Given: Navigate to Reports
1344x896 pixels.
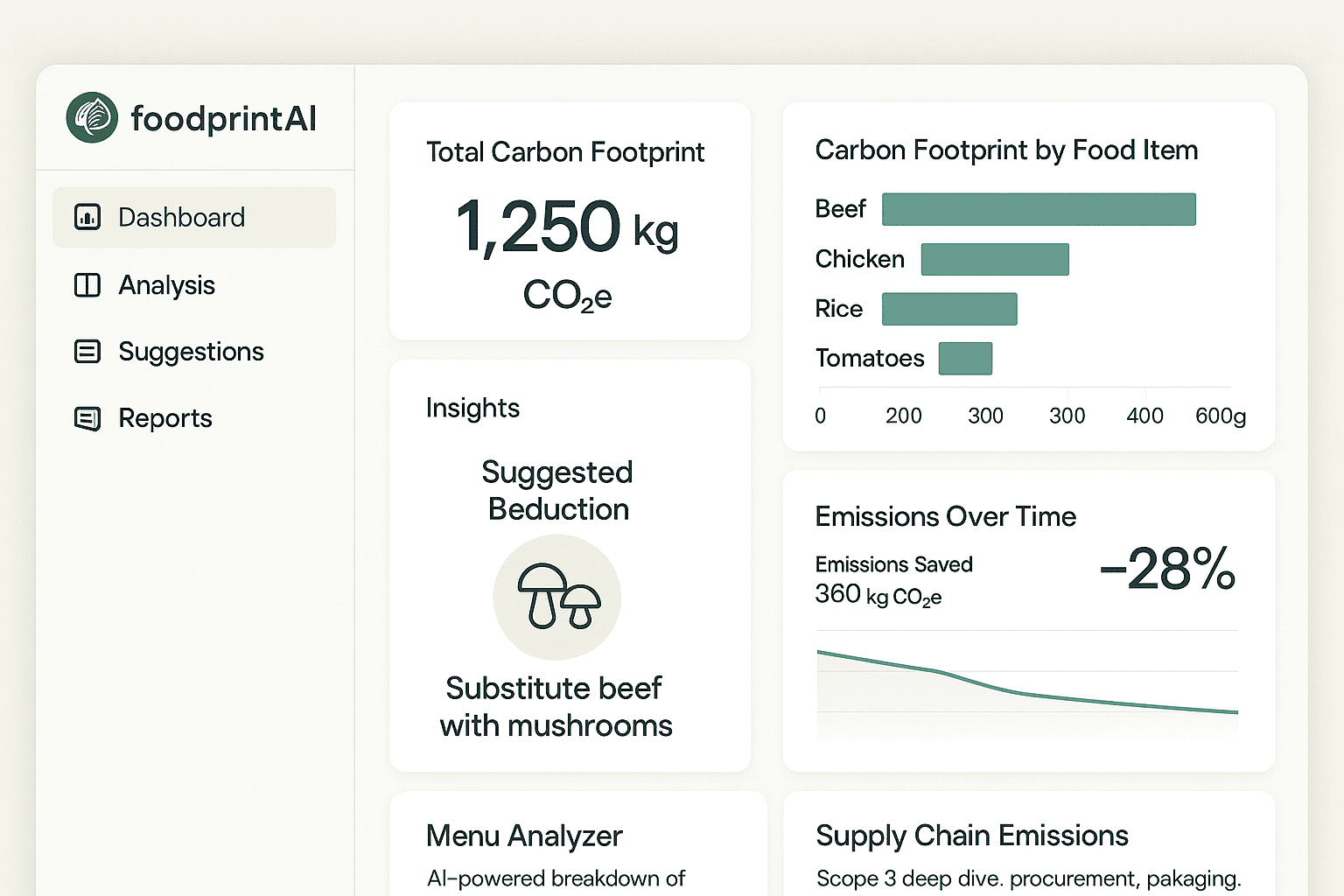Looking at the screenshot, I should (165, 419).
